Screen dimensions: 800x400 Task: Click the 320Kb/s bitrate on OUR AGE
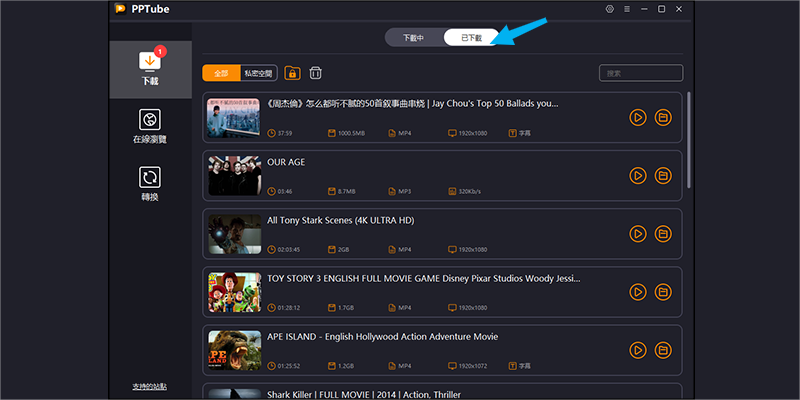point(469,191)
